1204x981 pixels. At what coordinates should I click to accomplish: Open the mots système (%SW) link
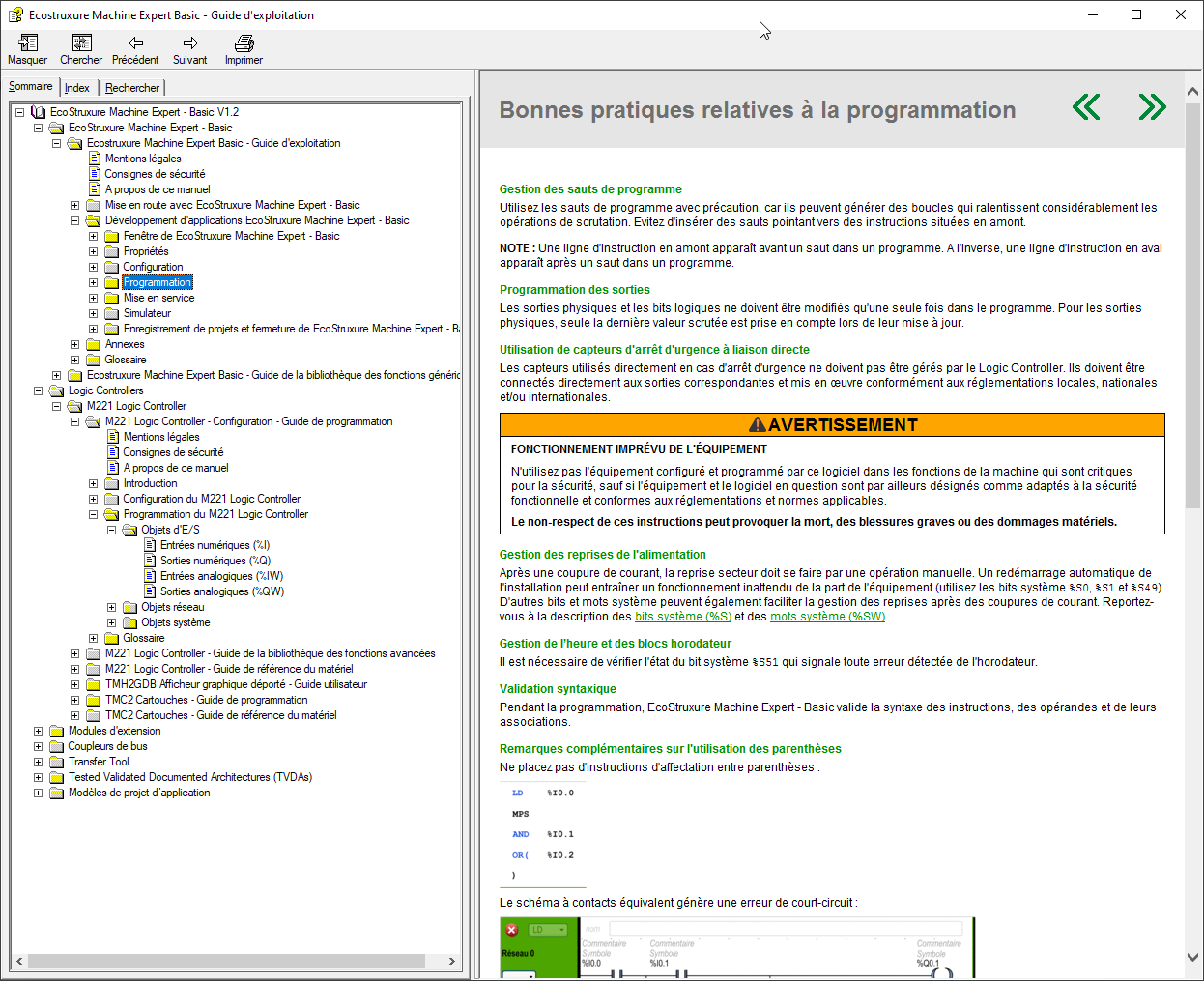point(827,617)
